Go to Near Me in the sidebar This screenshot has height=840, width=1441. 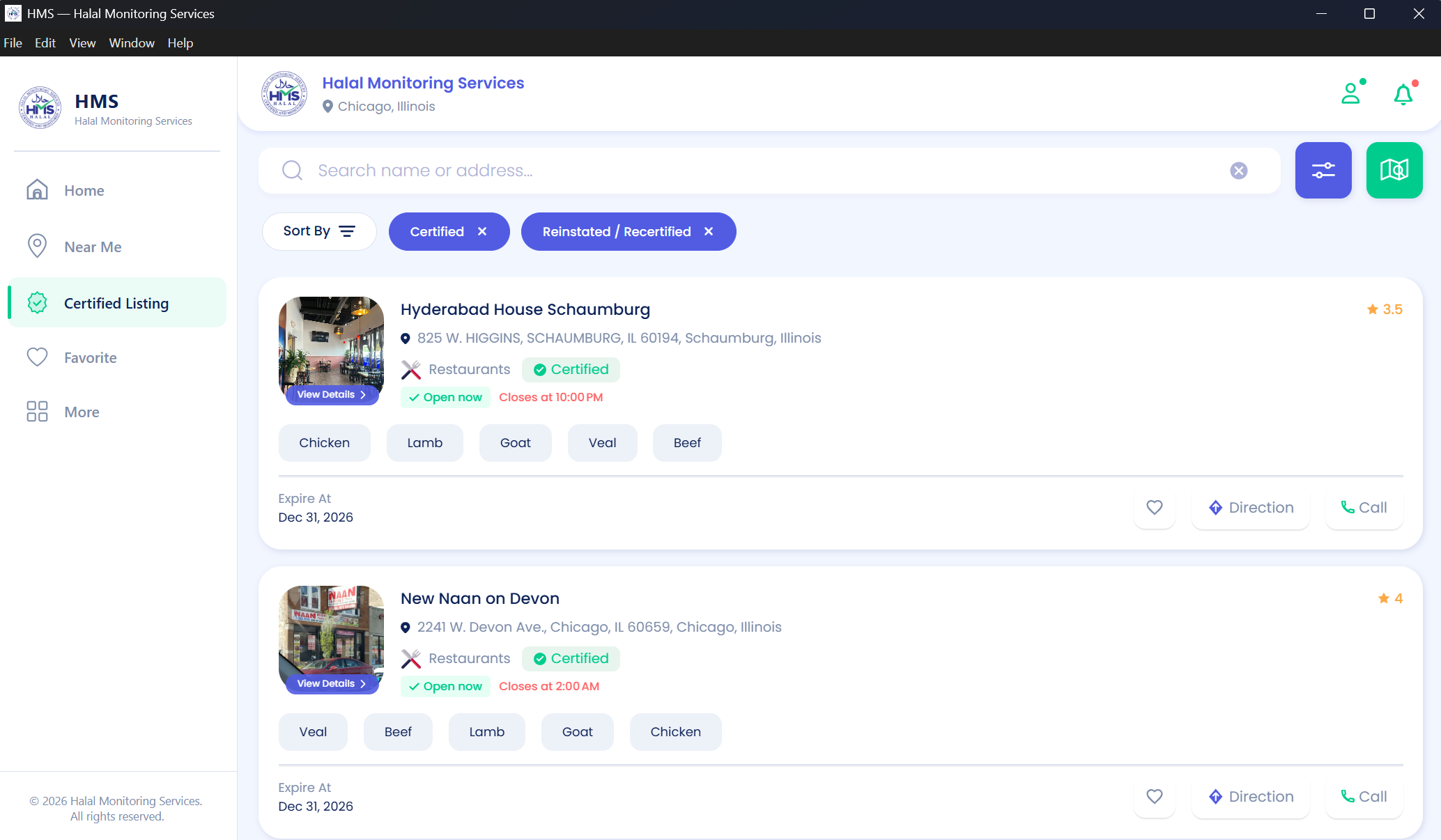pyautogui.click(x=117, y=247)
